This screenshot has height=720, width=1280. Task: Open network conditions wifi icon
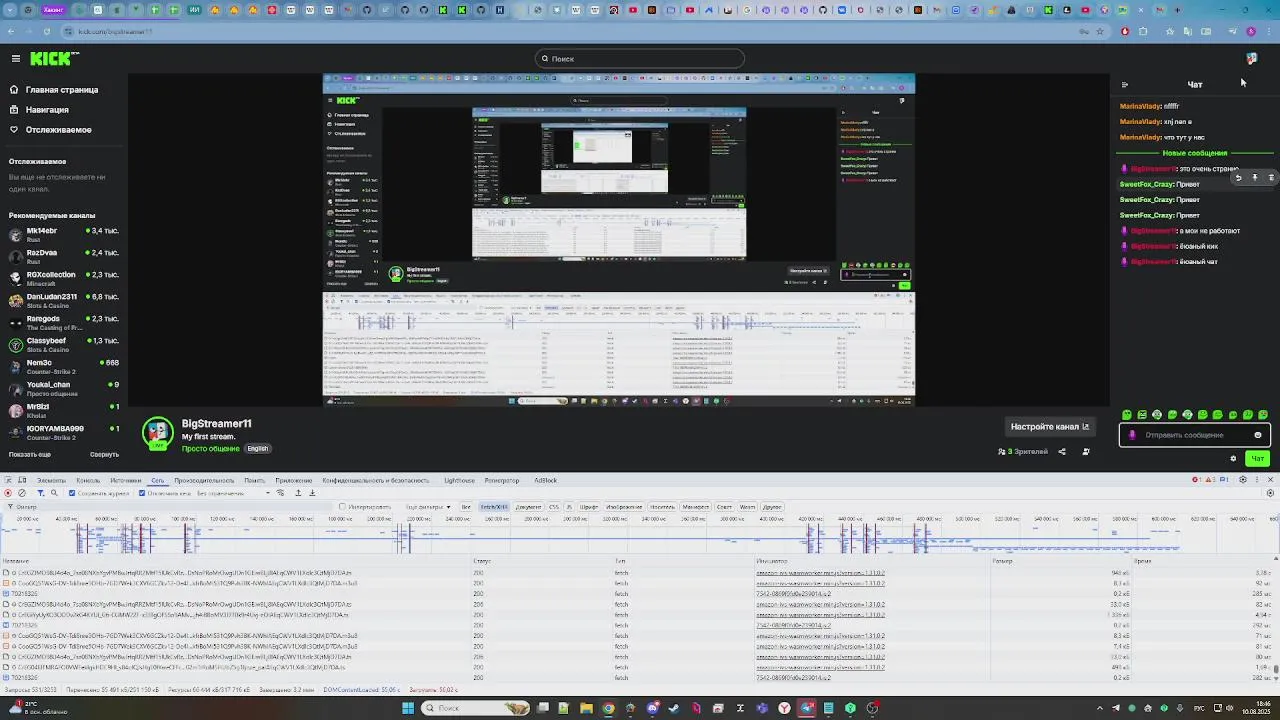point(280,493)
